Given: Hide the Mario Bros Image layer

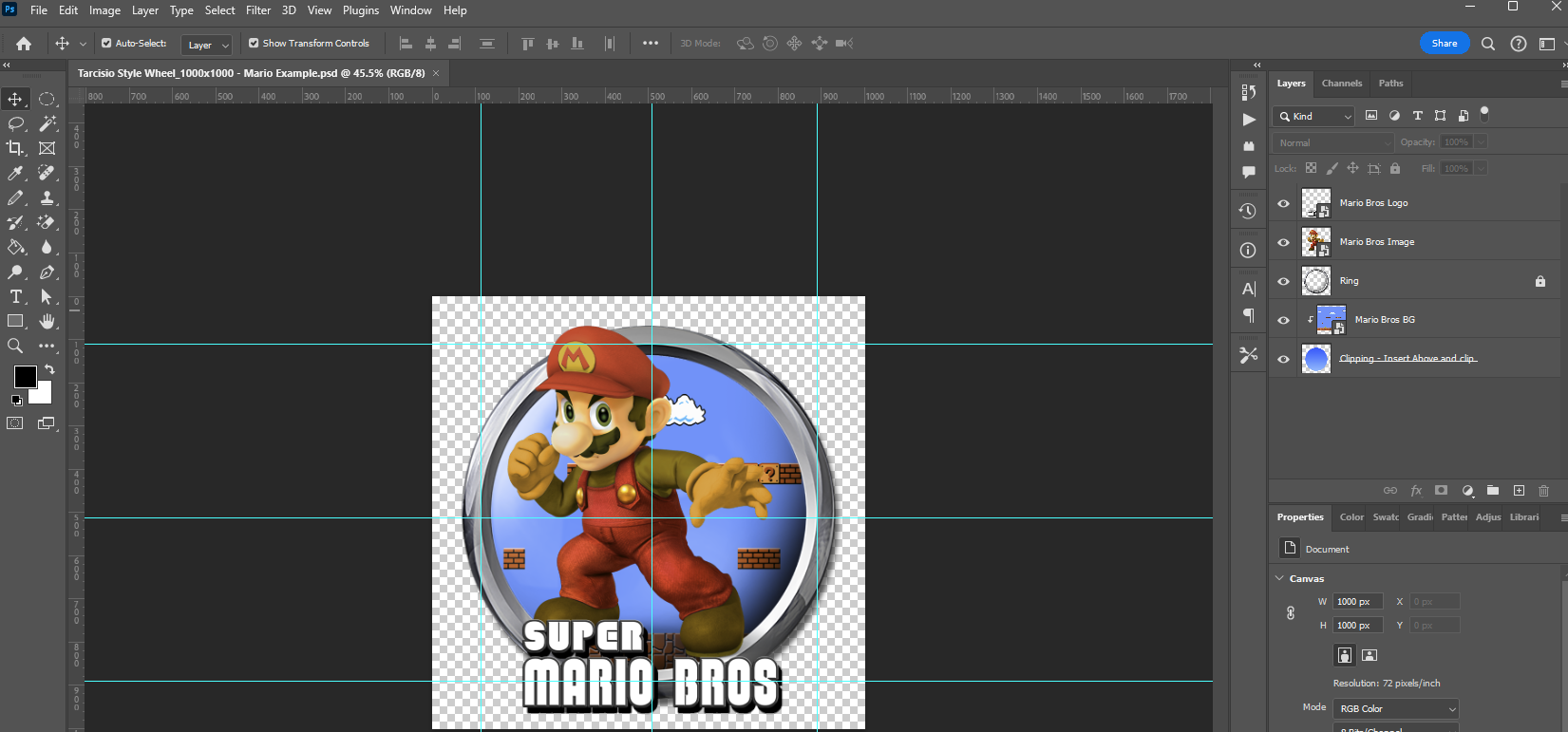Looking at the screenshot, I should 1283,242.
